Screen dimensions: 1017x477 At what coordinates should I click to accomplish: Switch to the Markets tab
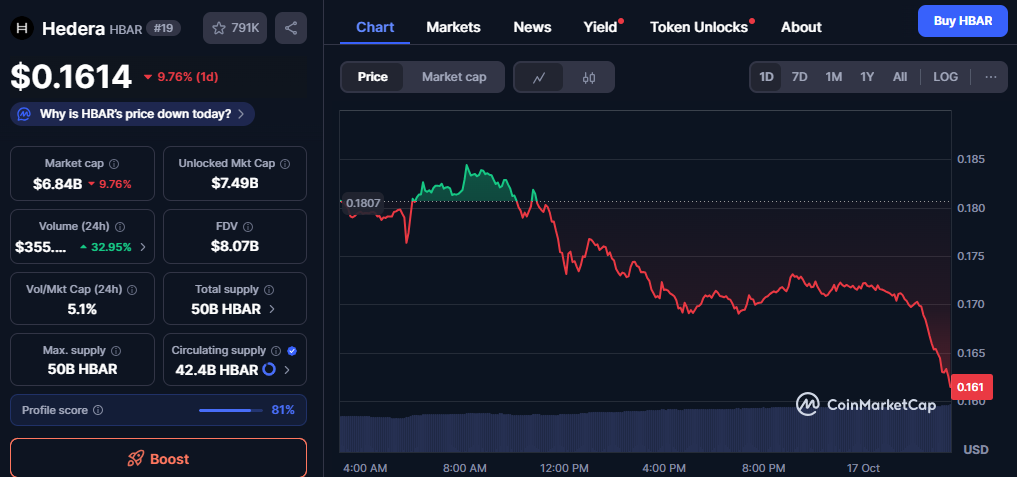click(453, 27)
